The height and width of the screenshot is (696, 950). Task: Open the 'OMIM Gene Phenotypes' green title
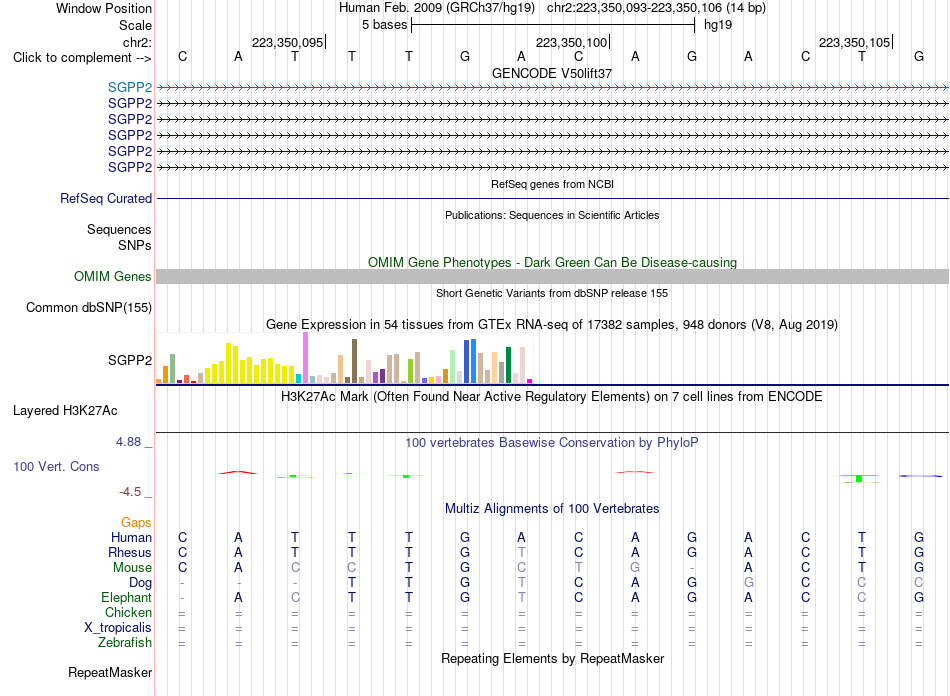click(552, 262)
